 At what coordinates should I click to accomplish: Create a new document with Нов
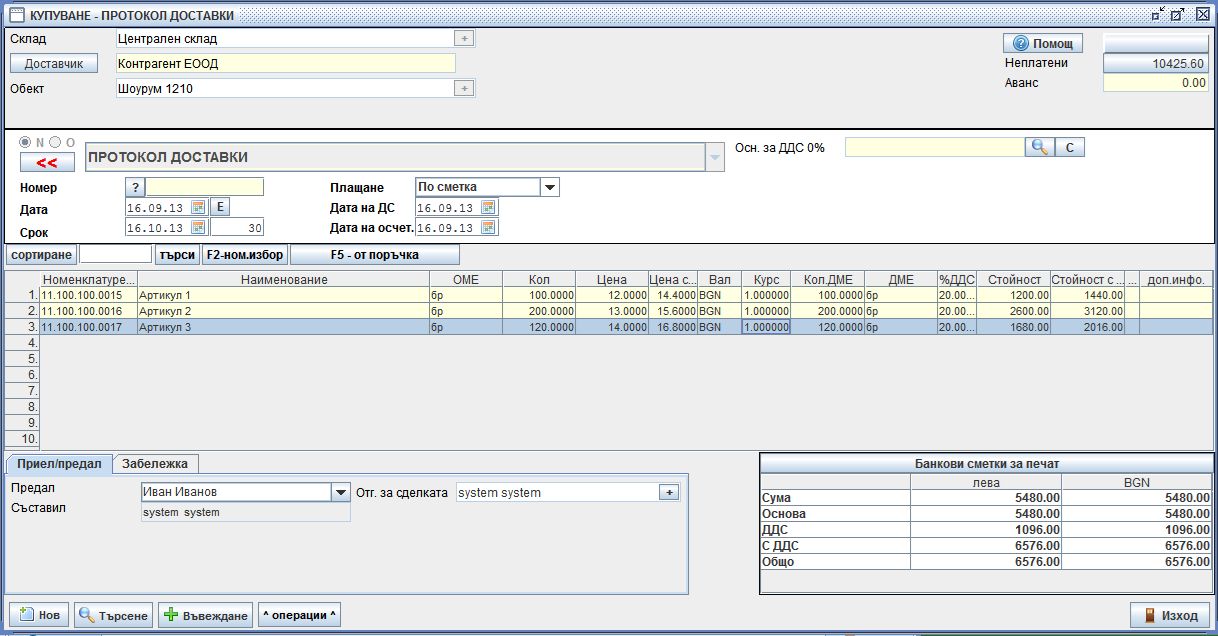[39, 615]
